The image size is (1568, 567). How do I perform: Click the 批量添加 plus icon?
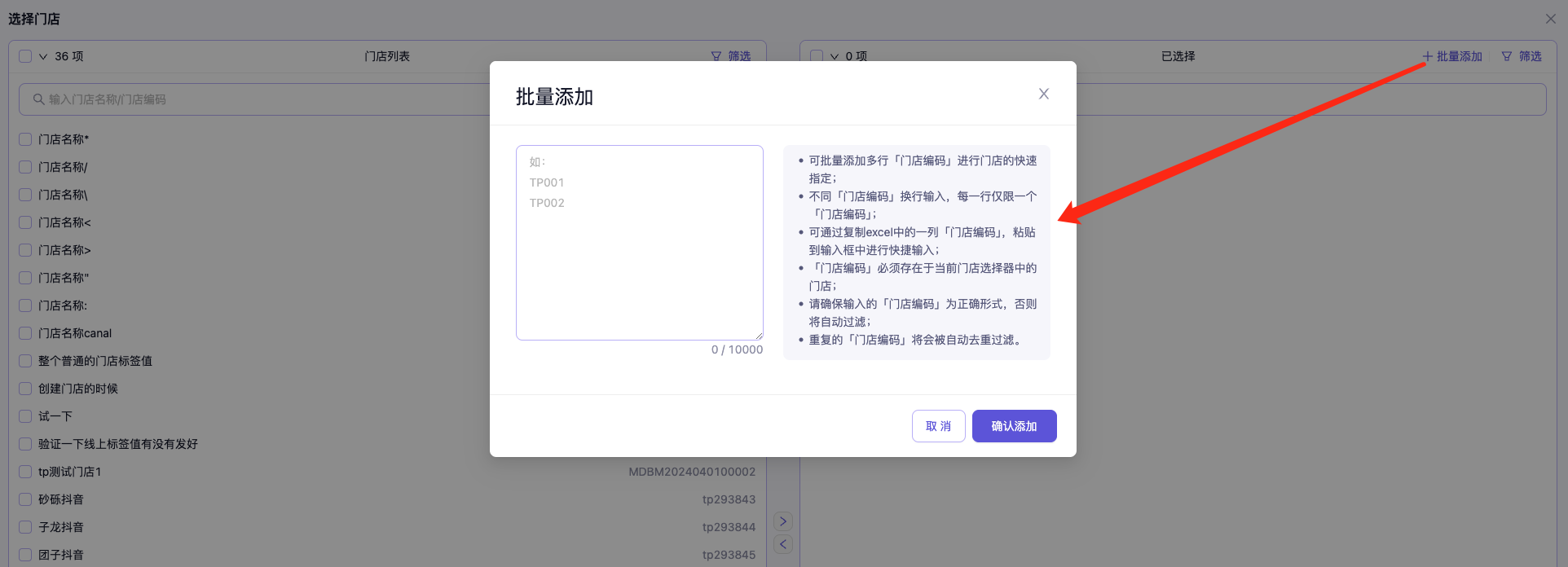[x=1427, y=56]
